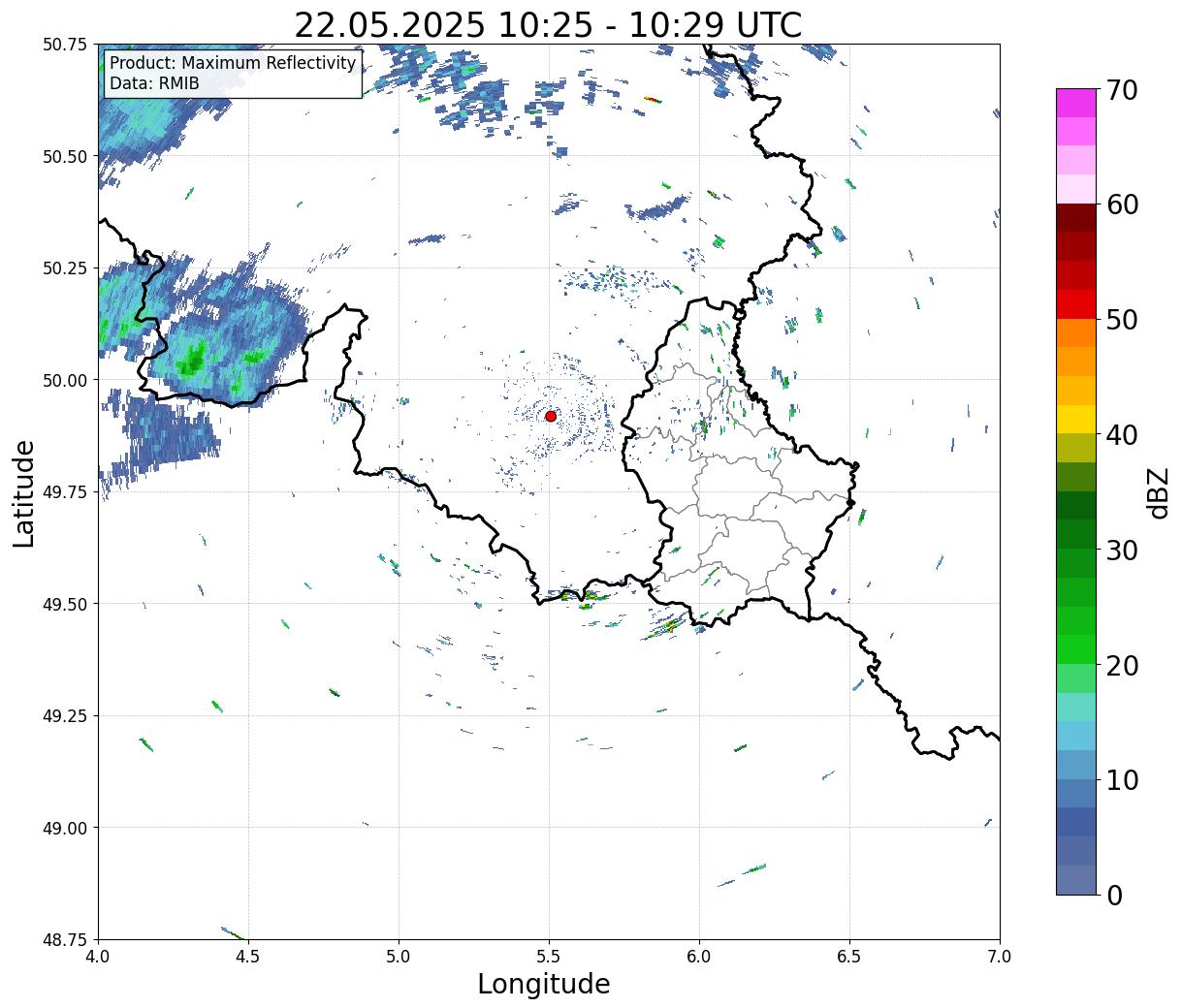Click the longitude tick label 4.5
The height and width of the screenshot is (1008, 1182).
pyautogui.click(x=248, y=957)
